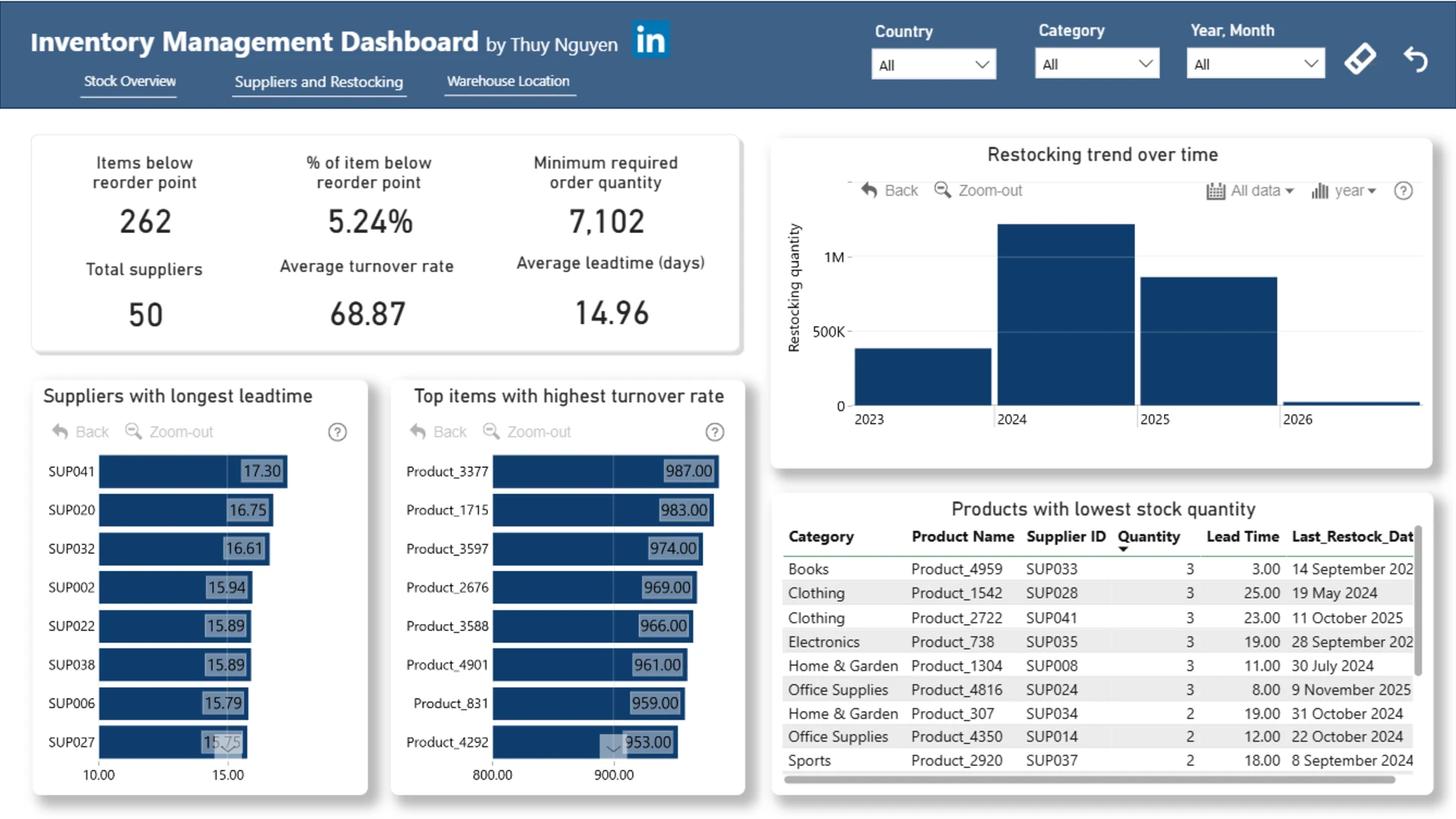Click help icon in turnover rate chart
Image resolution: width=1456 pixels, height=819 pixels.
(714, 432)
